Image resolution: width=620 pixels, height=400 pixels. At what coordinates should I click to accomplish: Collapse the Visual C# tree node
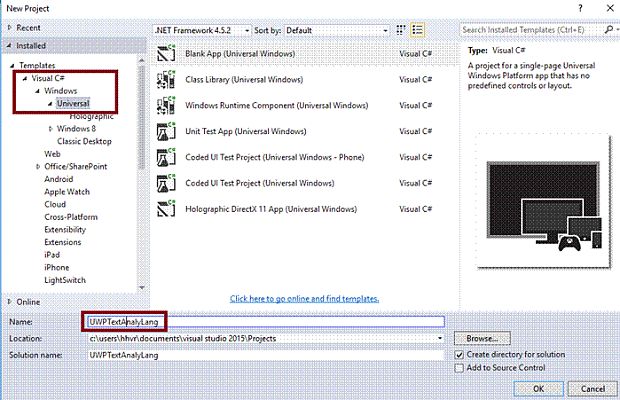pos(25,78)
